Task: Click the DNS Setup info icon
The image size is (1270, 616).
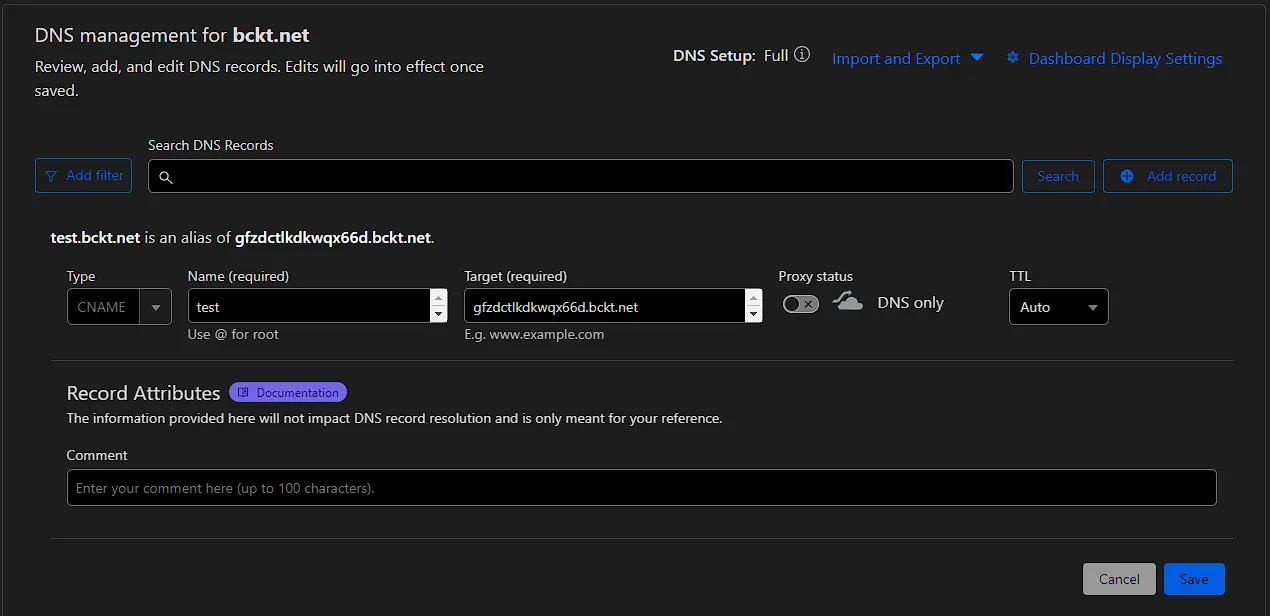Action: click(x=802, y=55)
